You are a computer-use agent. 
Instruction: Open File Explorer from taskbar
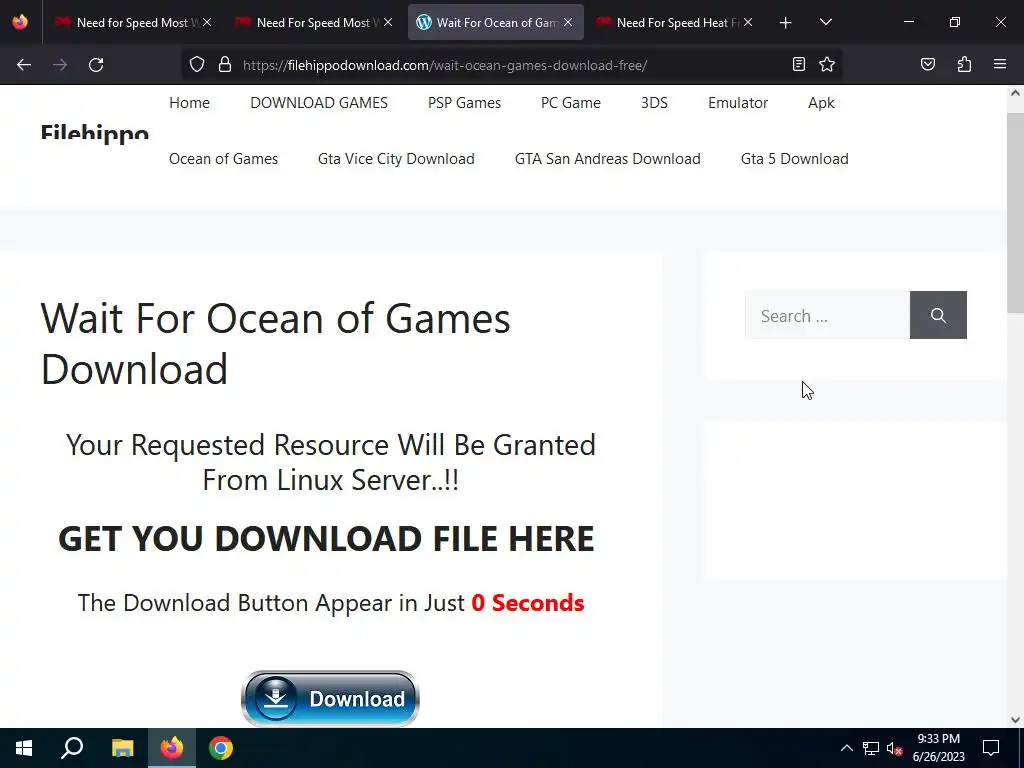pos(122,748)
